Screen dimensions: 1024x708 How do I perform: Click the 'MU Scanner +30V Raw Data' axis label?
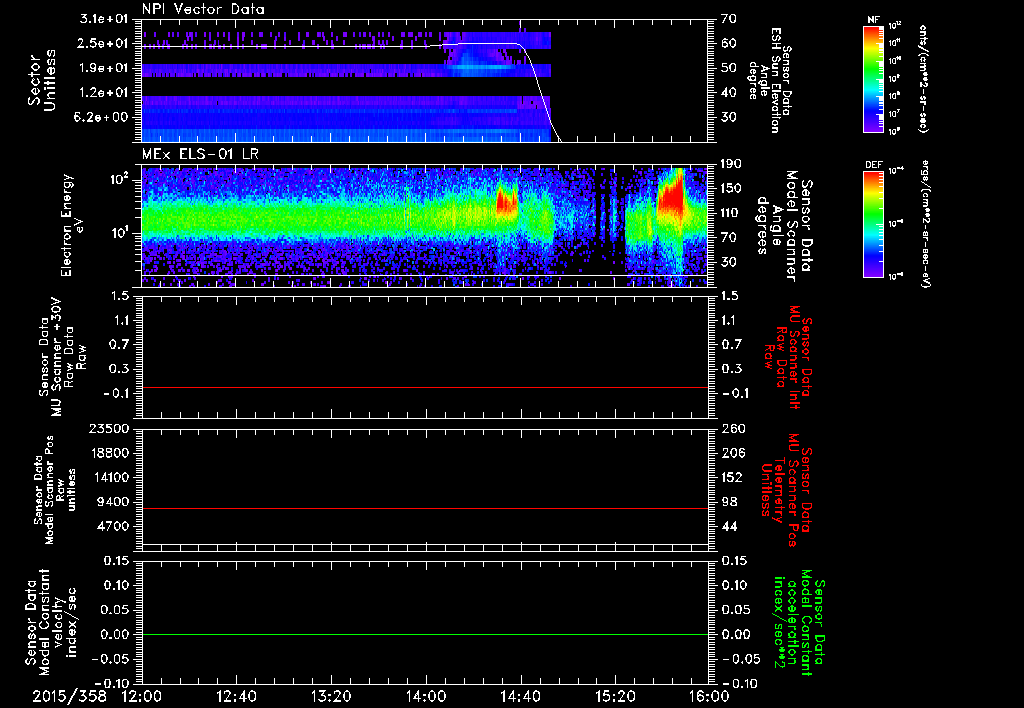tap(62, 357)
